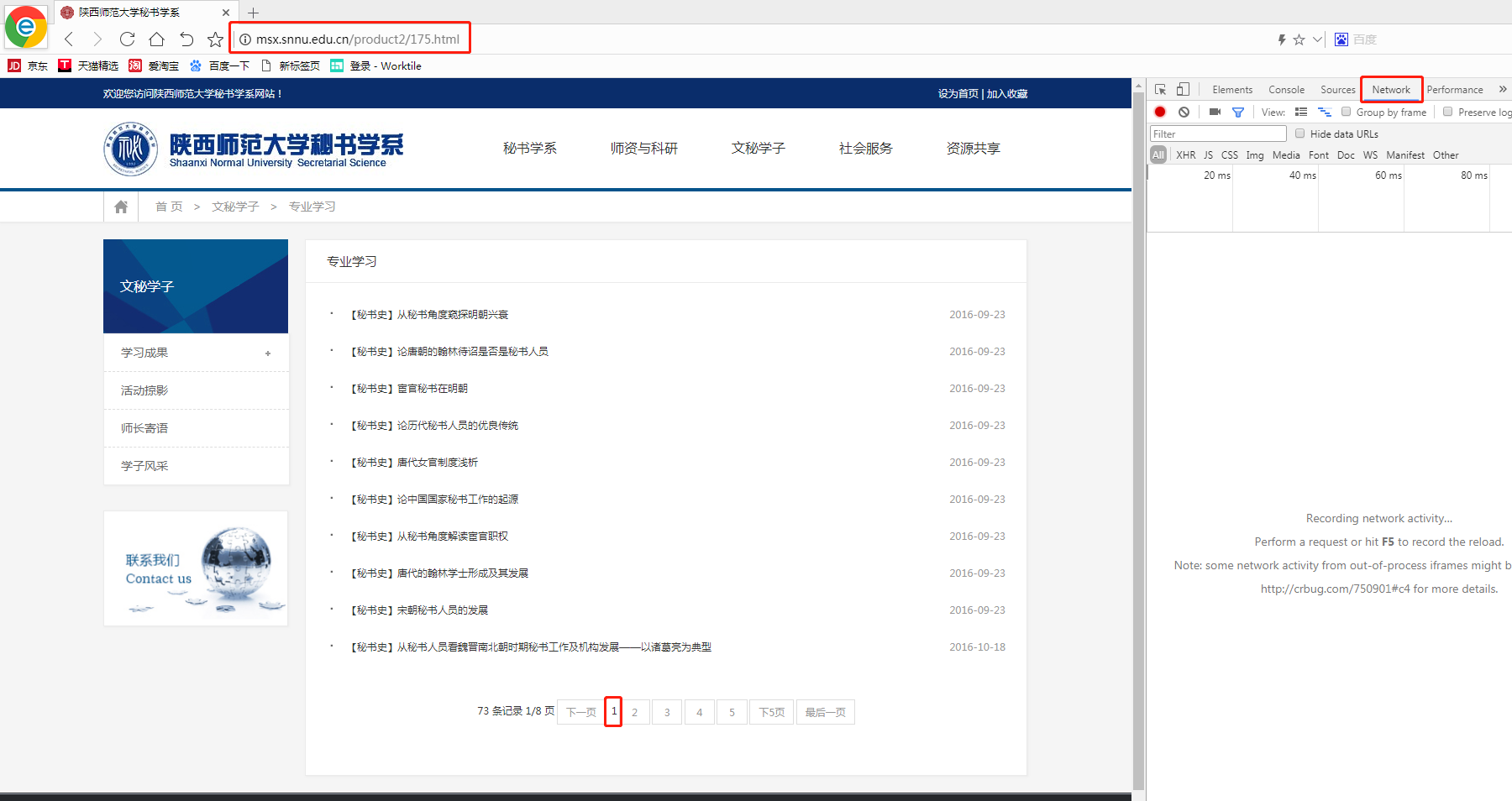Enable the Group by frame checkbox
The image size is (1512, 801).
(1347, 112)
